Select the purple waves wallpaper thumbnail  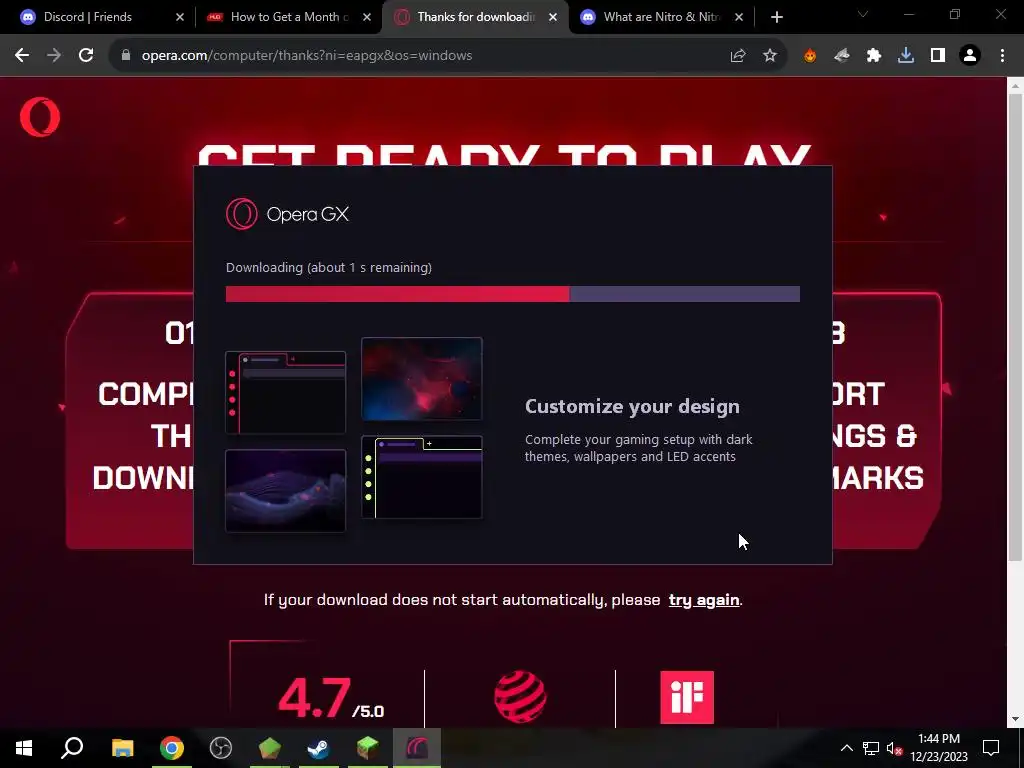(285, 490)
